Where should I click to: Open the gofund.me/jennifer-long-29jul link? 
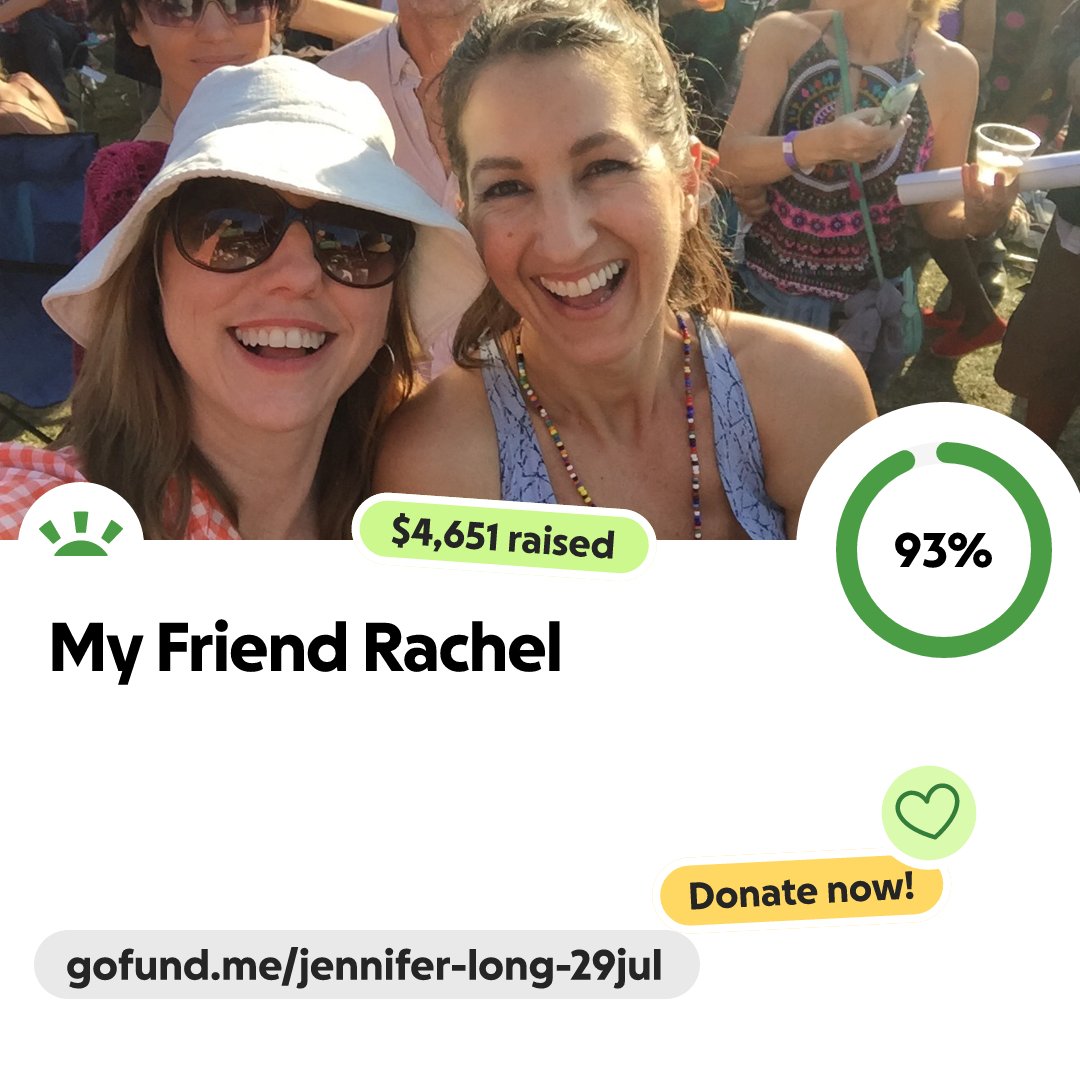click(x=366, y=964)
